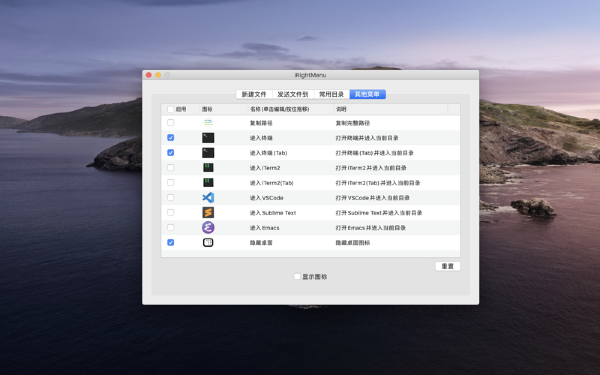Click the terminal icon in 进入终端 row
Screen dimensions: 600x375
coord(208,138)
